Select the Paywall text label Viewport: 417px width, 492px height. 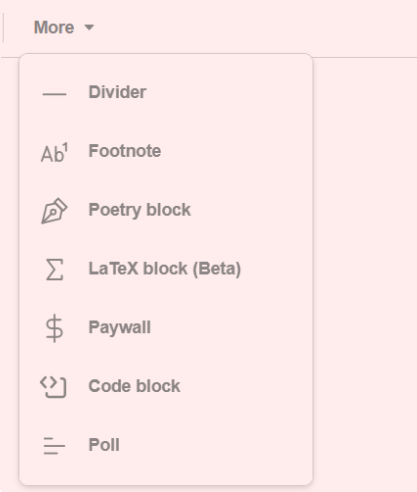pos(120,327)
